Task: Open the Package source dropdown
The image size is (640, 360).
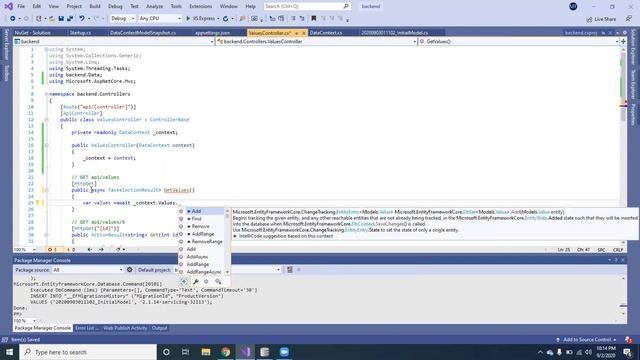Action: click(x=87, y=270)
